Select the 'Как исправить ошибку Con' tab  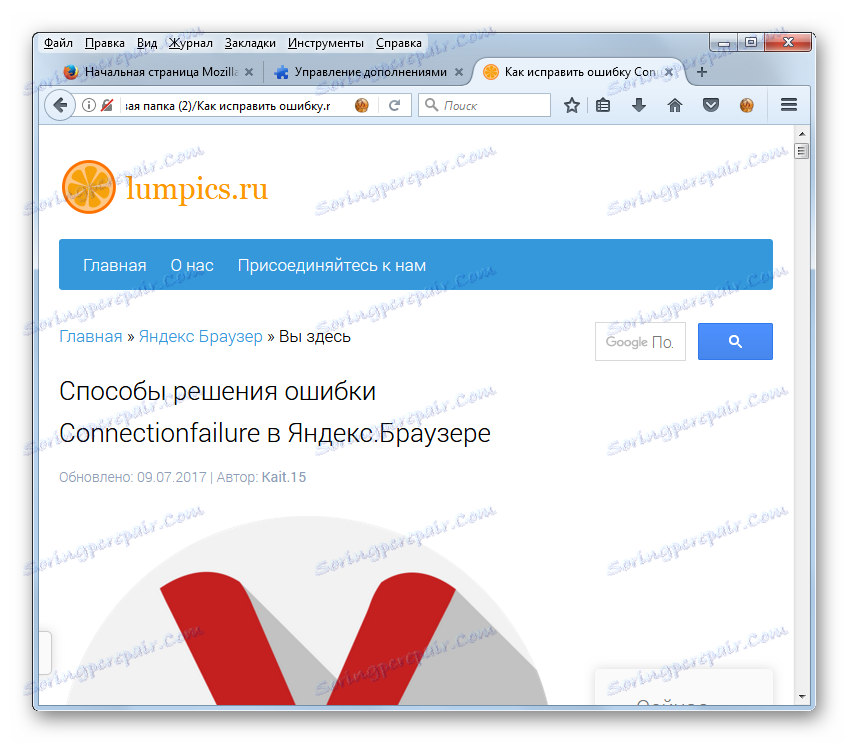pos(577,72)
